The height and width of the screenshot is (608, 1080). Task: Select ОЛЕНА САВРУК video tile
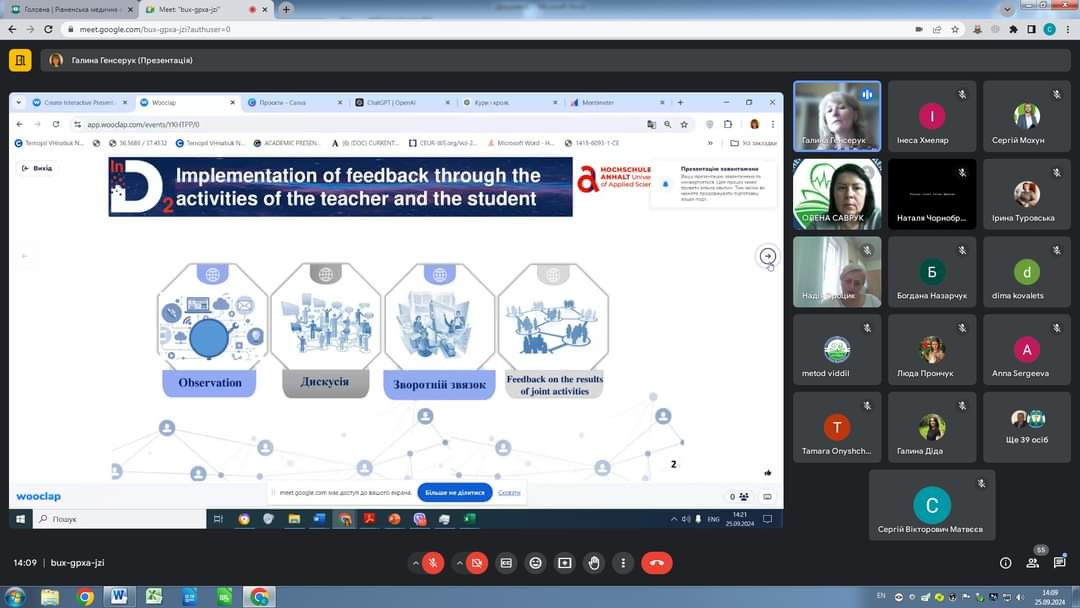coord(837,194)
